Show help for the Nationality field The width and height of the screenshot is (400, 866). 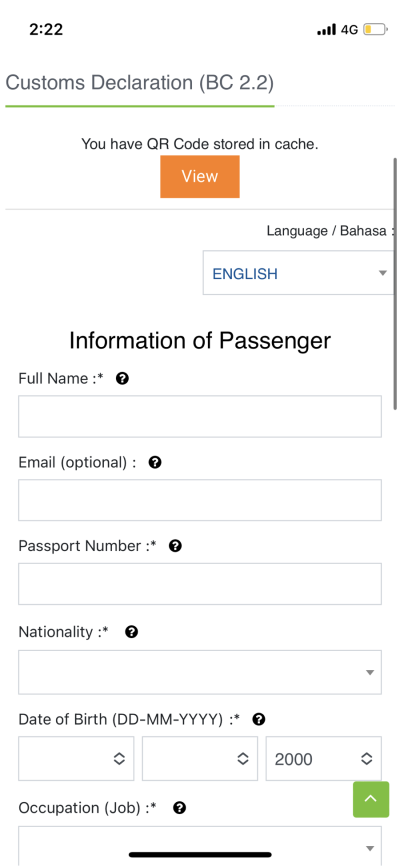(131, 632)
